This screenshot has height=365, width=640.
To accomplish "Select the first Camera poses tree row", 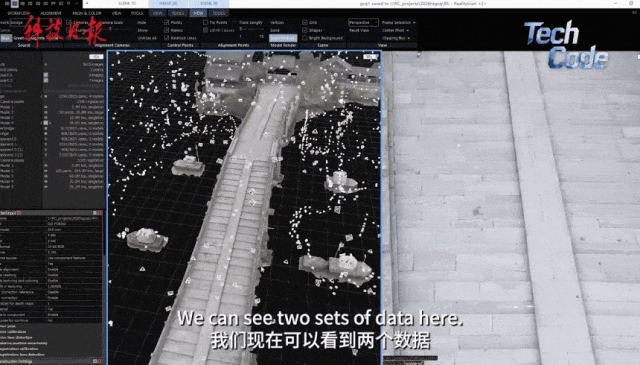I will pos(52,102).
